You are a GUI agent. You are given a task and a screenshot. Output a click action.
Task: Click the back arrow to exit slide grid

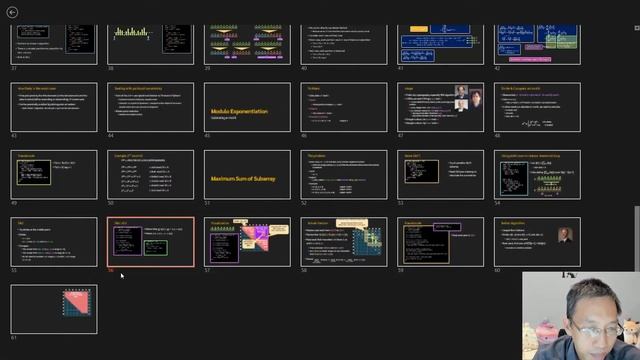(x=12, y=13)
